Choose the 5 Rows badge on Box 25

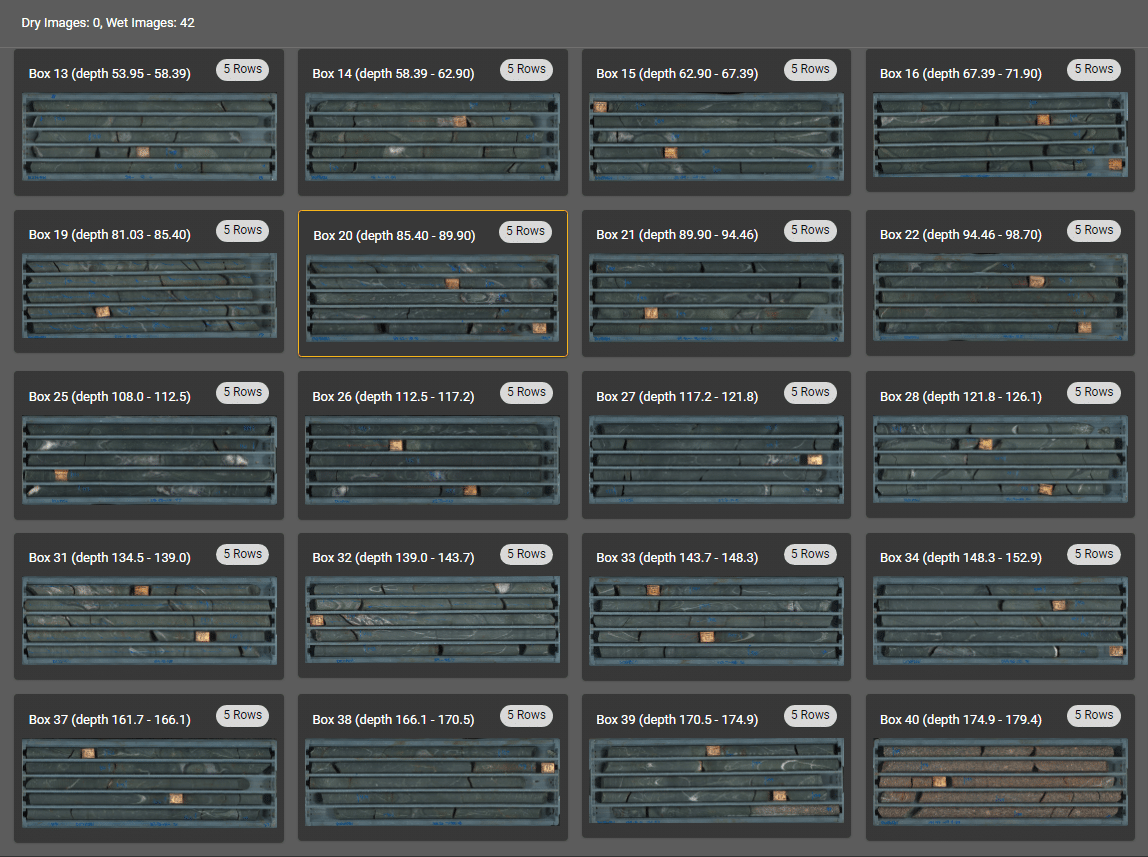(243, 392)
